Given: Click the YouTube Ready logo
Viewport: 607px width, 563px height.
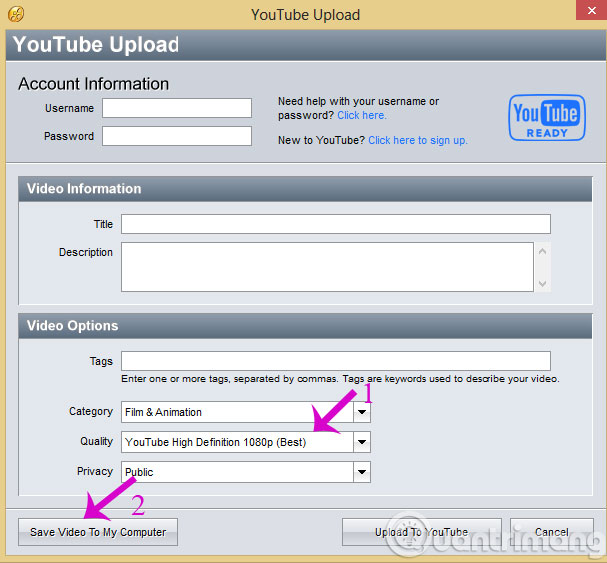Looking at the screenshot, I should point(547,118).
